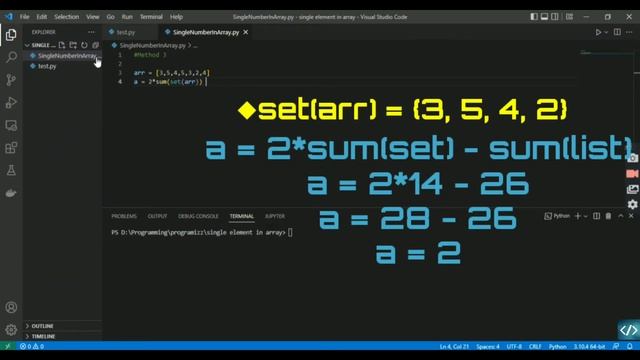Change file encoding UTF-8
640x360 pixels.
[514, 346]
